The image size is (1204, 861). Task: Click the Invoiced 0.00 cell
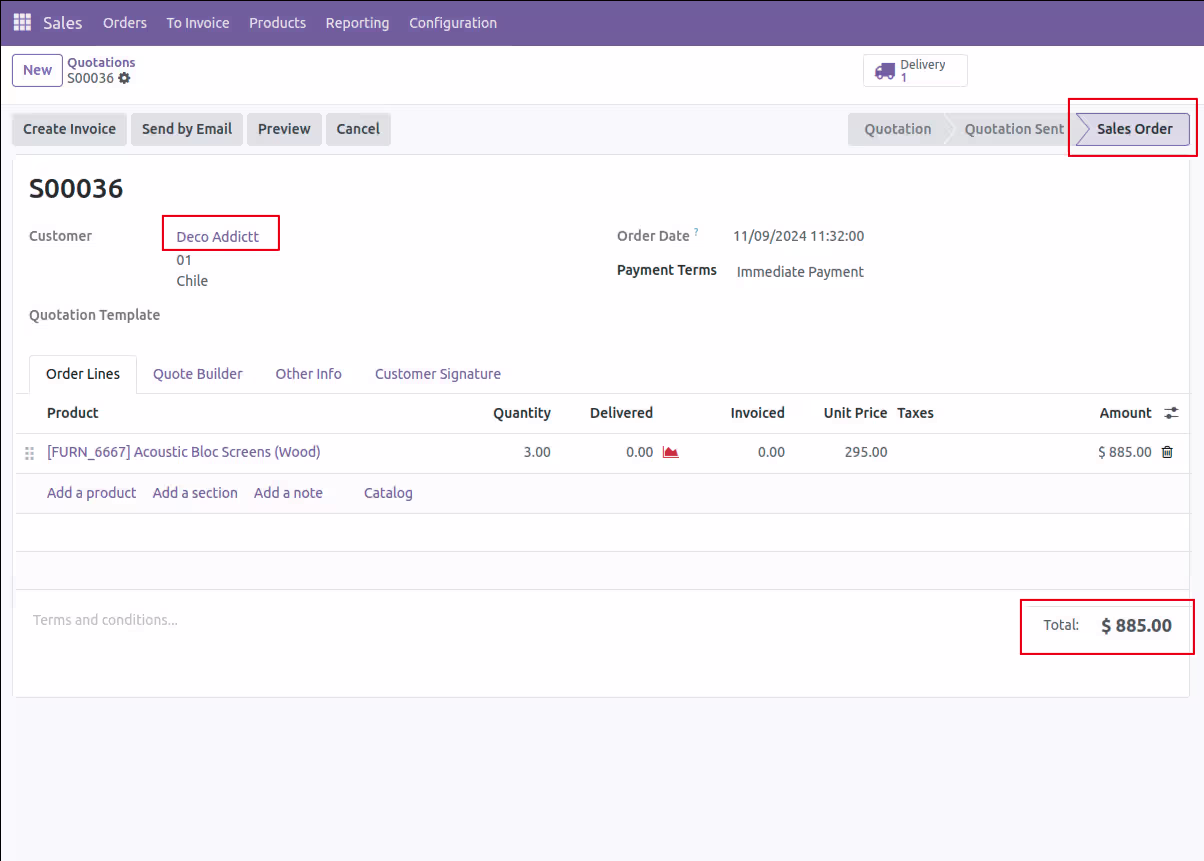pos(771,452)
